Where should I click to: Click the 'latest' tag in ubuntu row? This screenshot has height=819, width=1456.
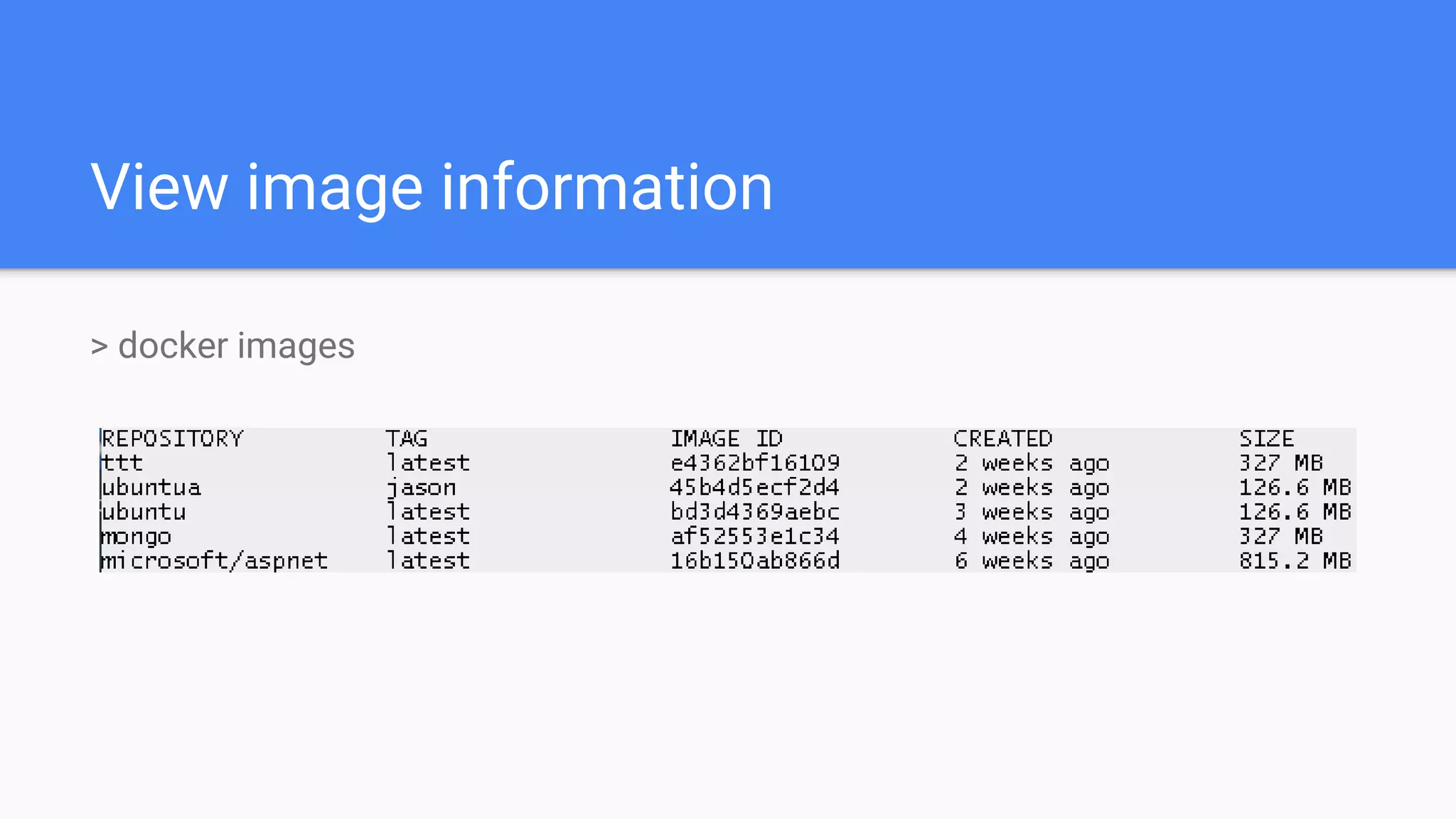[428, 512]
